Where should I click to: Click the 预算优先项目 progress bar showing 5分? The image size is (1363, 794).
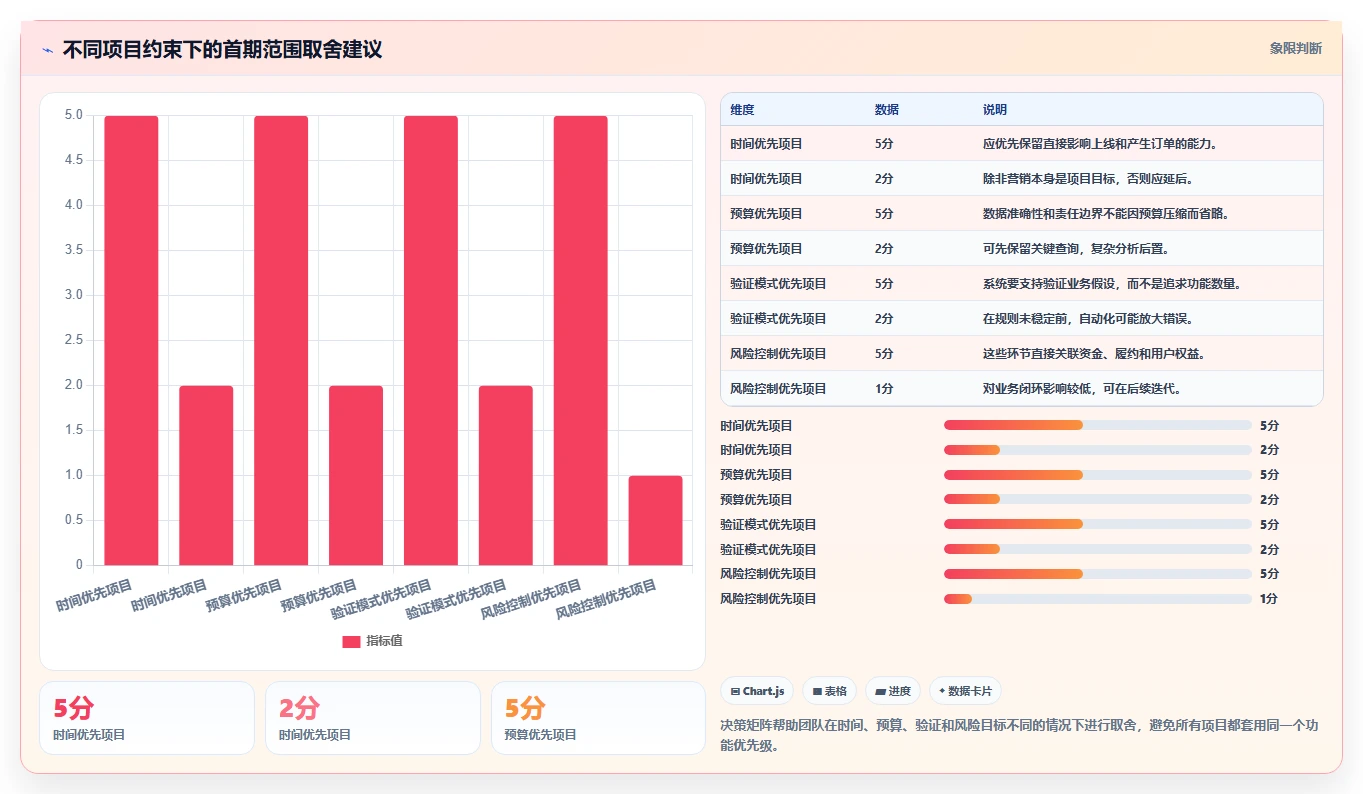1097,475
